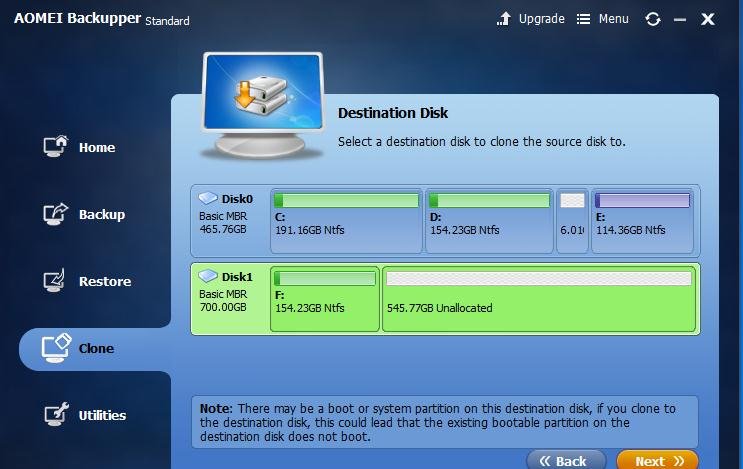The image size is (743, 469).
Task: Click the boot partition Note text
Action: [x=438, y=422]
